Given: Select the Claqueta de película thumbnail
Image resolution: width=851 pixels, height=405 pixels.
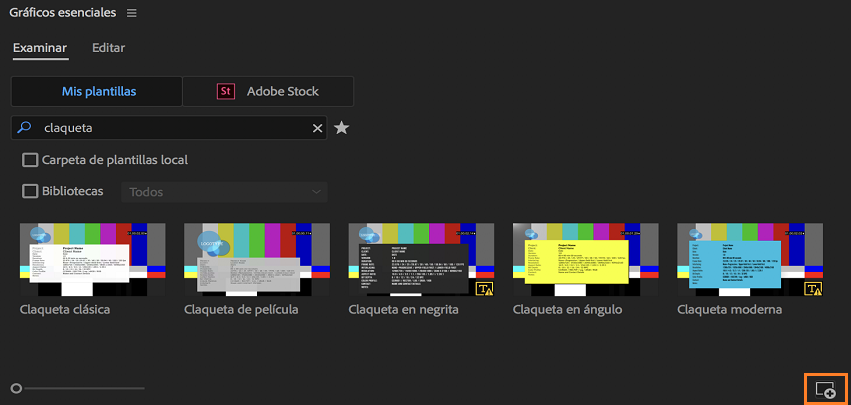Looking at the screenshot, I should coord(257,260).
